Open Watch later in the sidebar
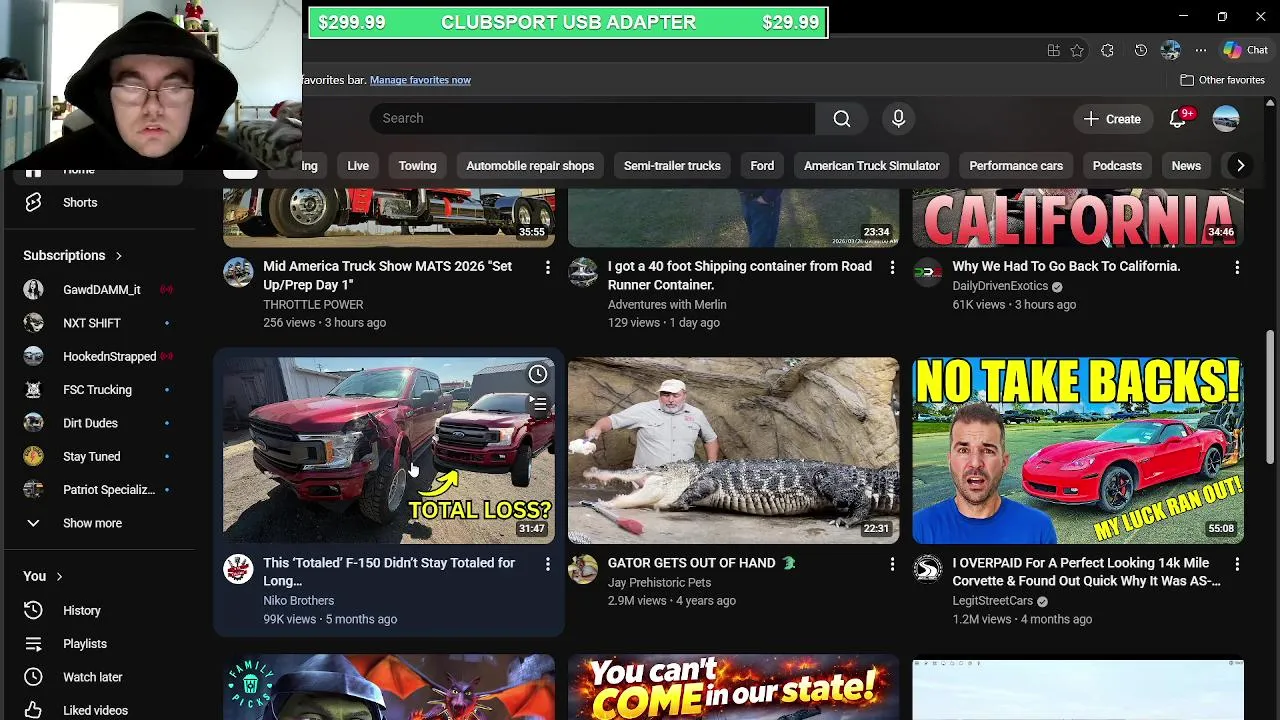 click(x=98, y=677)
